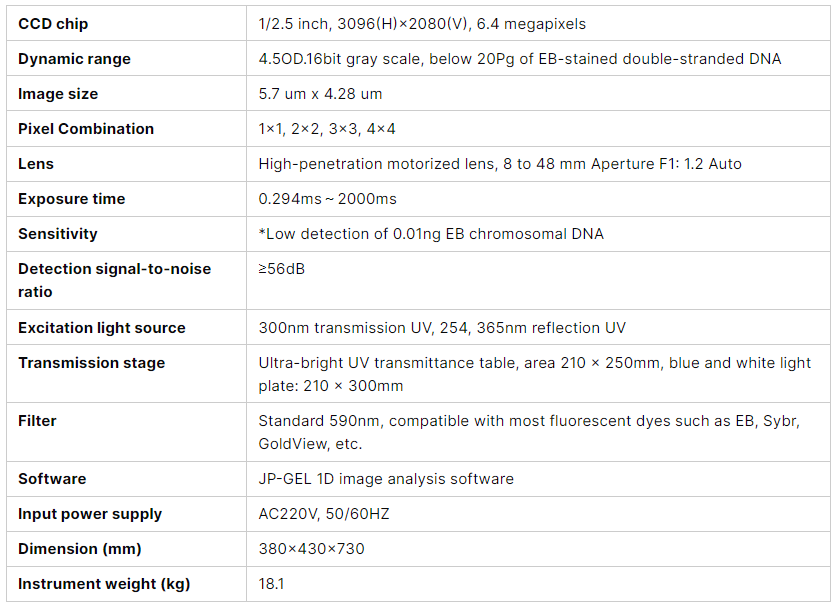This screenshot has height=608, width=837.
Task: Click the Dimension (mm) value 380×430×730
Action: click(x=311, y=549)
